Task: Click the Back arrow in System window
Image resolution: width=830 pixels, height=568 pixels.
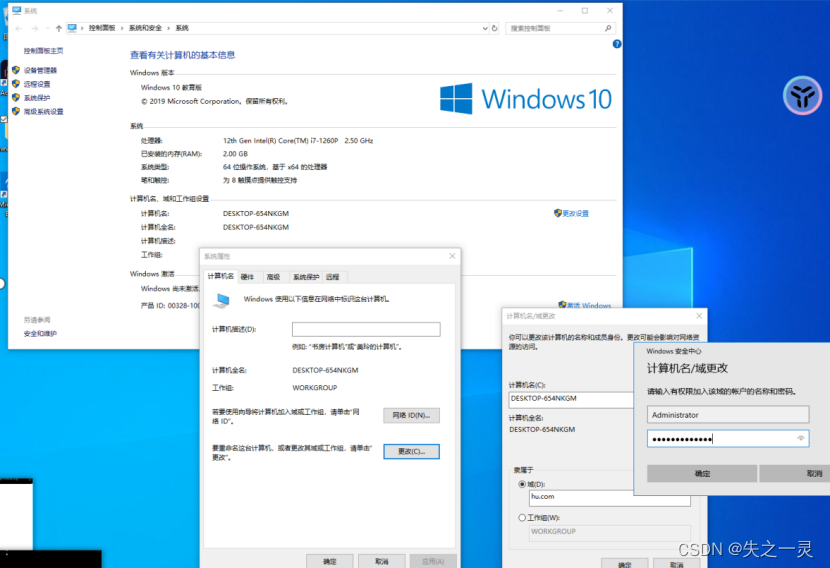Action: click(x=19, y=28)
